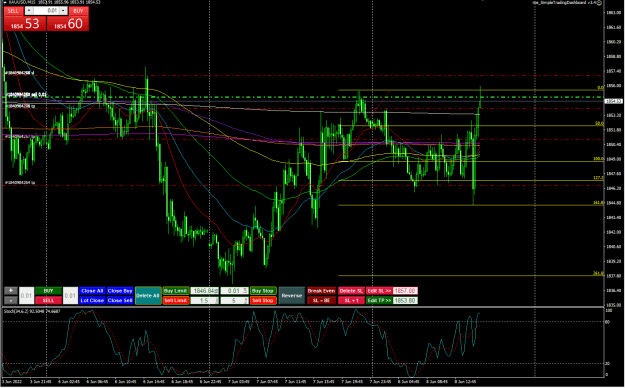Click the XAUUSD chart title text
625x388 pixels.
54,2
